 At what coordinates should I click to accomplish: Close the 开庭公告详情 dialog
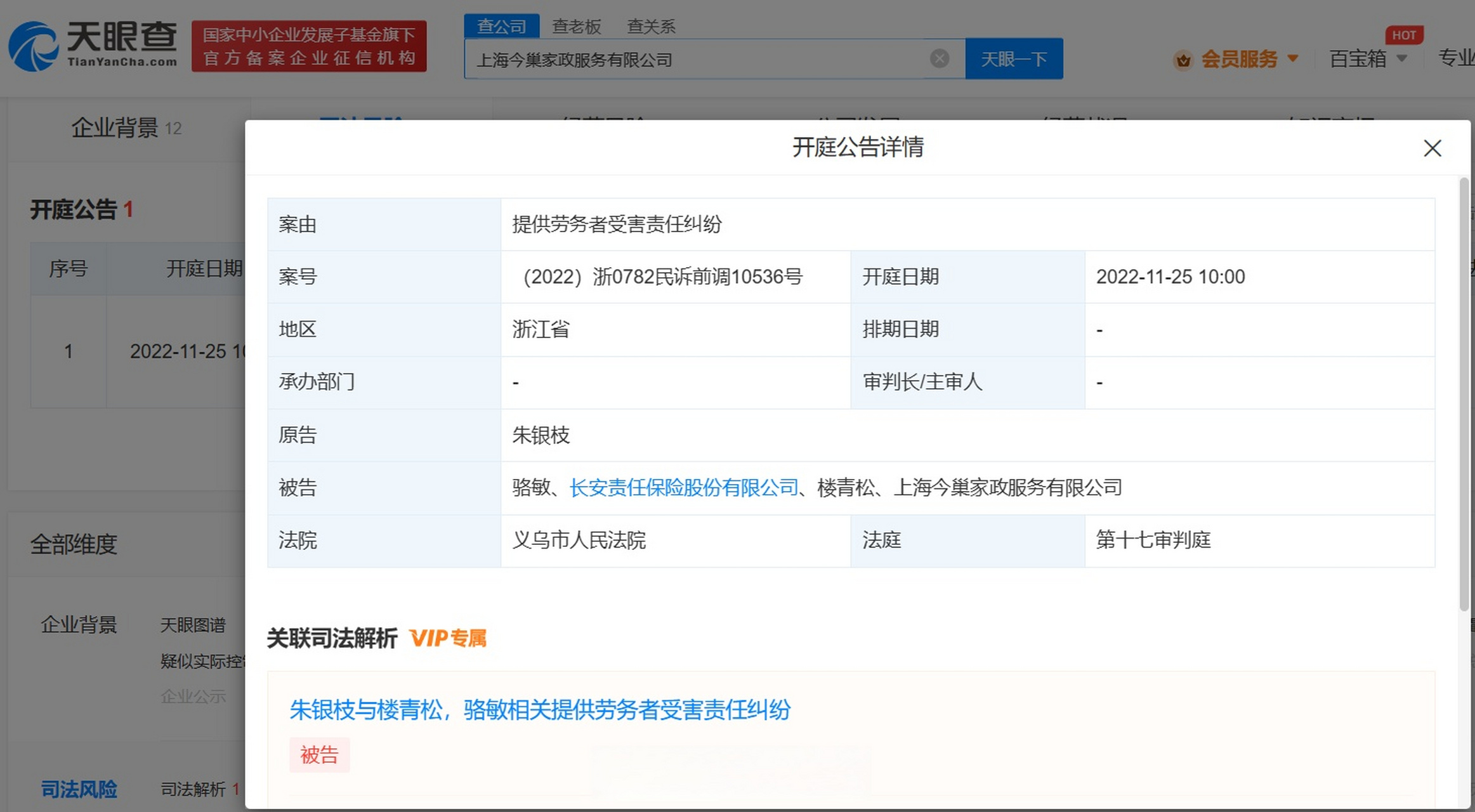1432,148
